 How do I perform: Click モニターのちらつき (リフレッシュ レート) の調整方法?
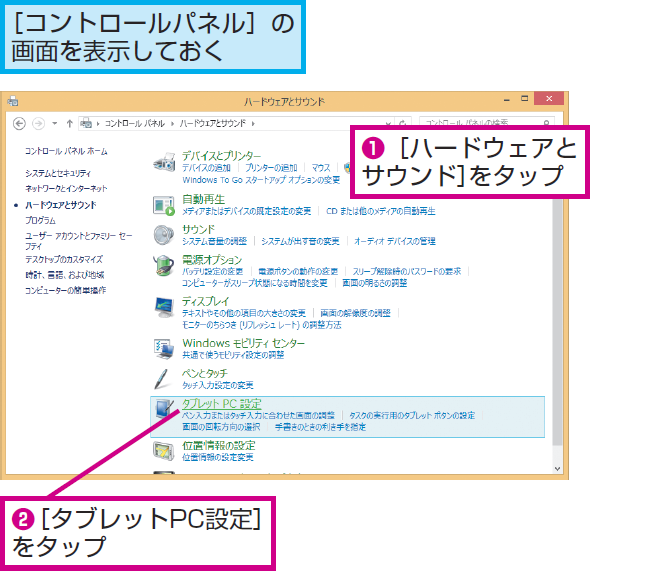point(261,325)
